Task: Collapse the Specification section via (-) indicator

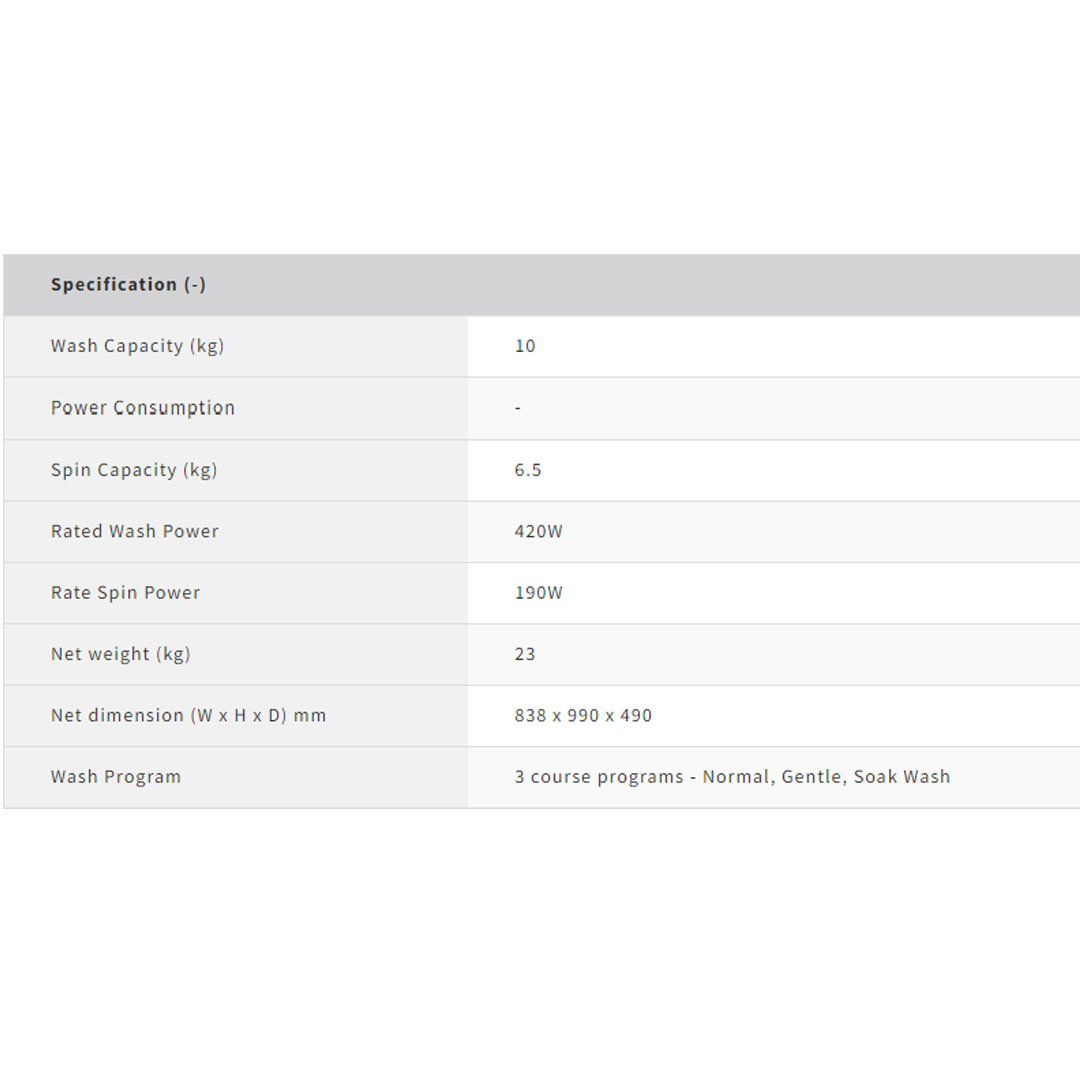Action: point(195,285)
